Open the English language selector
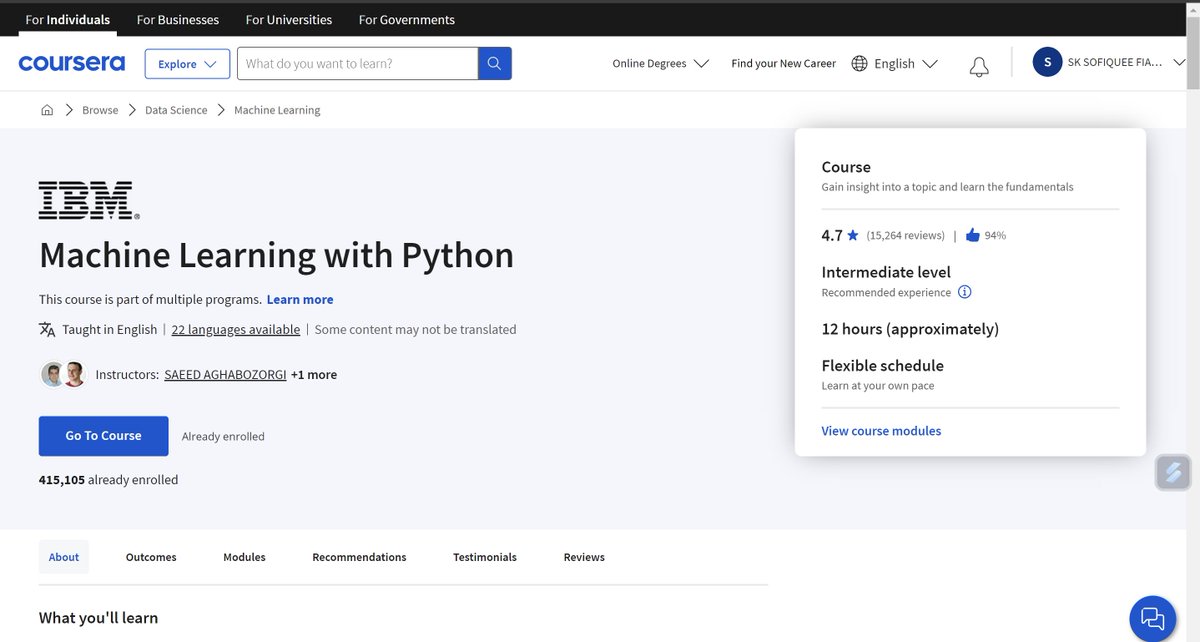1200x642 pixels. 894,63
